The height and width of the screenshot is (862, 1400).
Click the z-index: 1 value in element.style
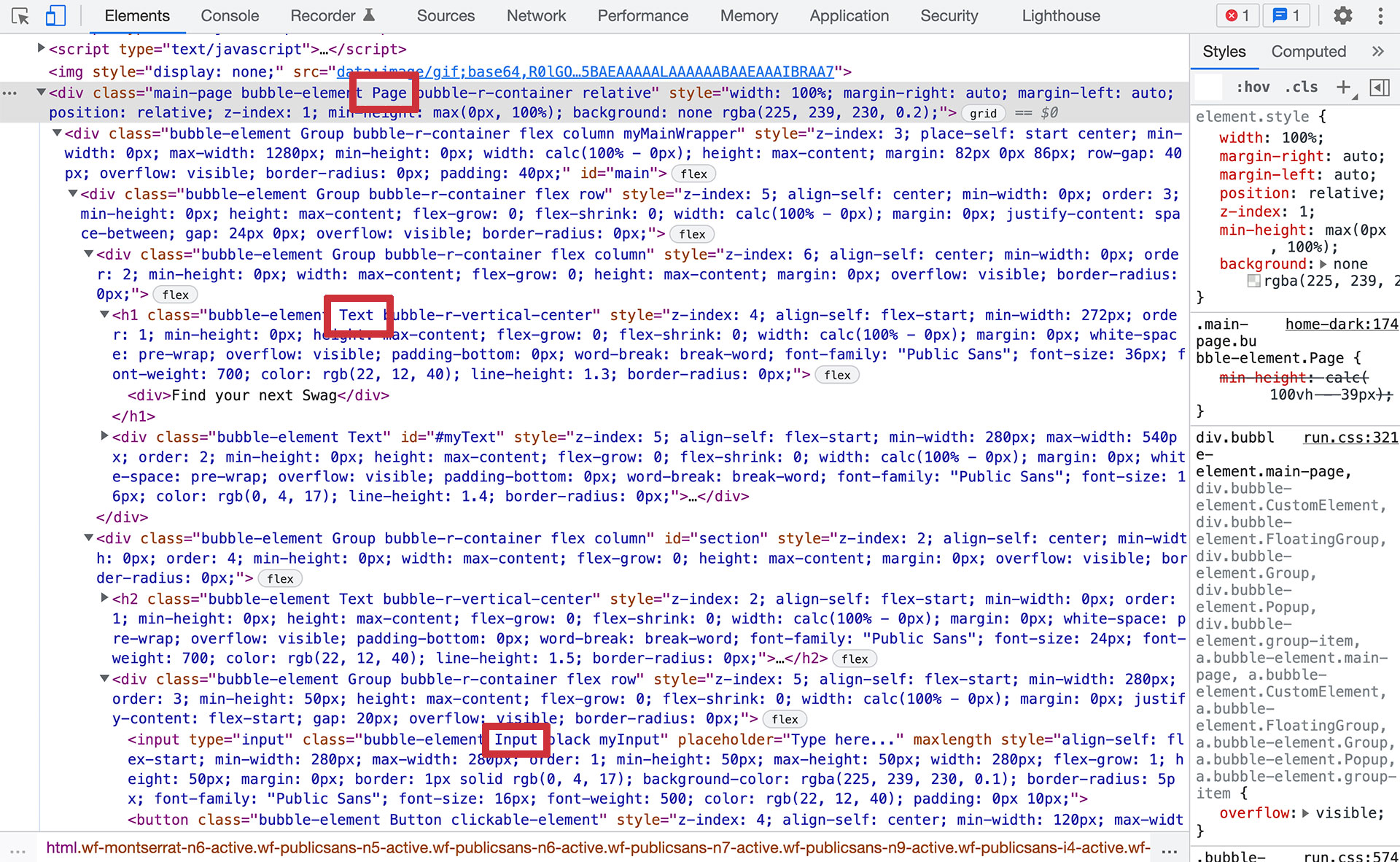click(x=1305, y=211)
